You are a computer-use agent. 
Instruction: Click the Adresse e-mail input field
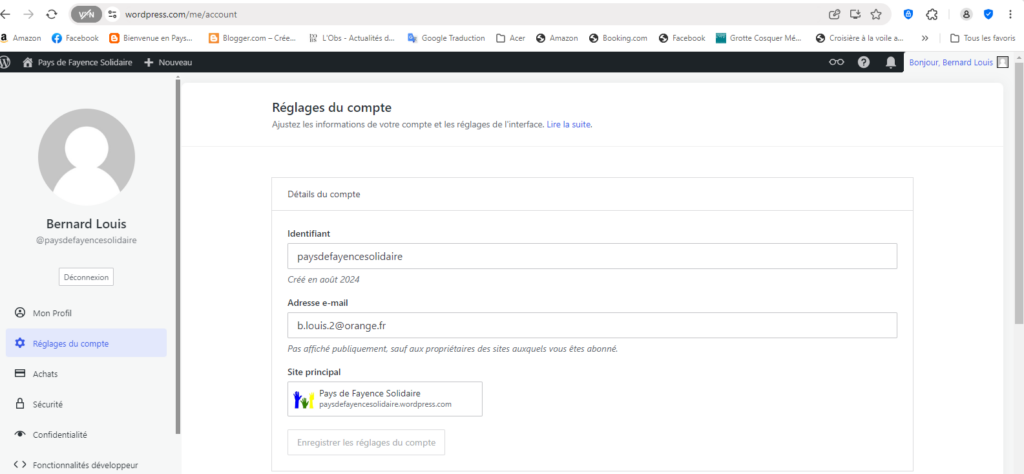[x=592, y=326]
